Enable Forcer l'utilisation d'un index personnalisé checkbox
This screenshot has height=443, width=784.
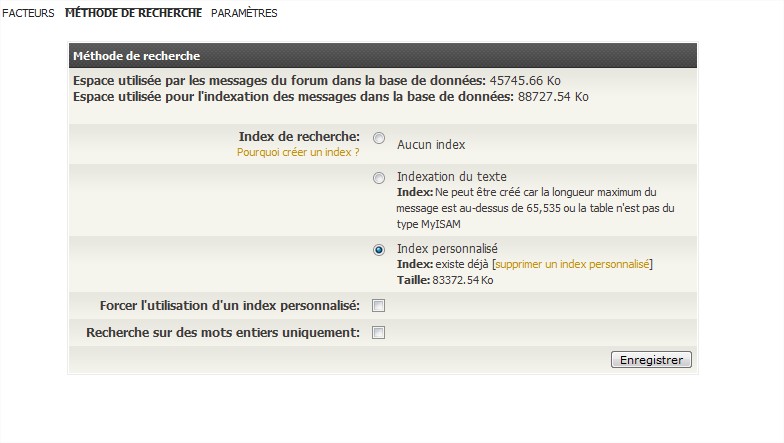pyautogui.click(x=378, y=306)
